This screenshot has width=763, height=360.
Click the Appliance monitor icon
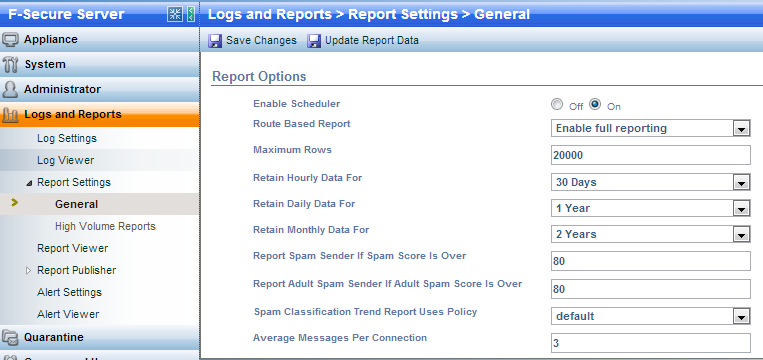[x=11, y=39]
